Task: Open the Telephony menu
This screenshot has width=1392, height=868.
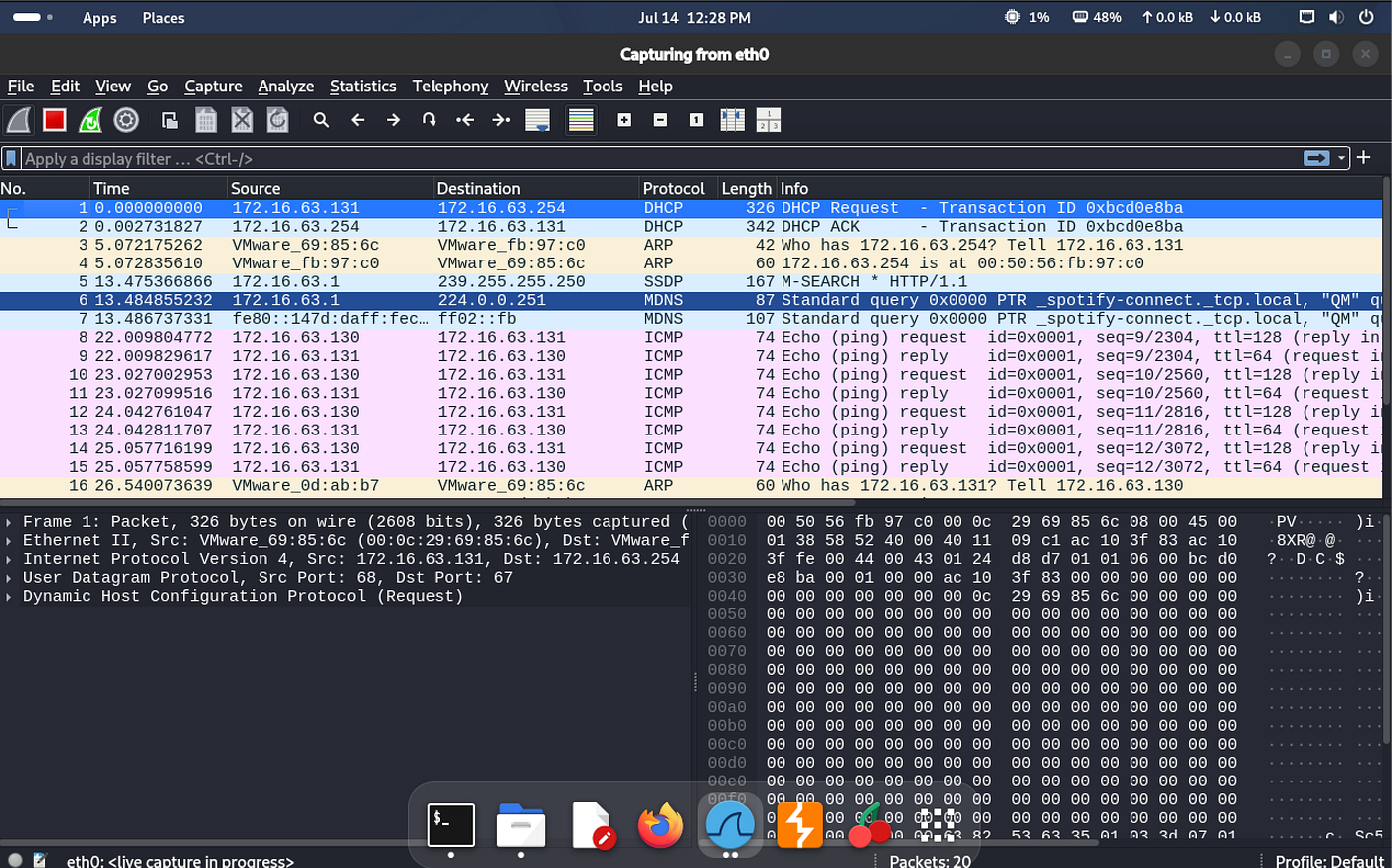Action: click(450, 87)
